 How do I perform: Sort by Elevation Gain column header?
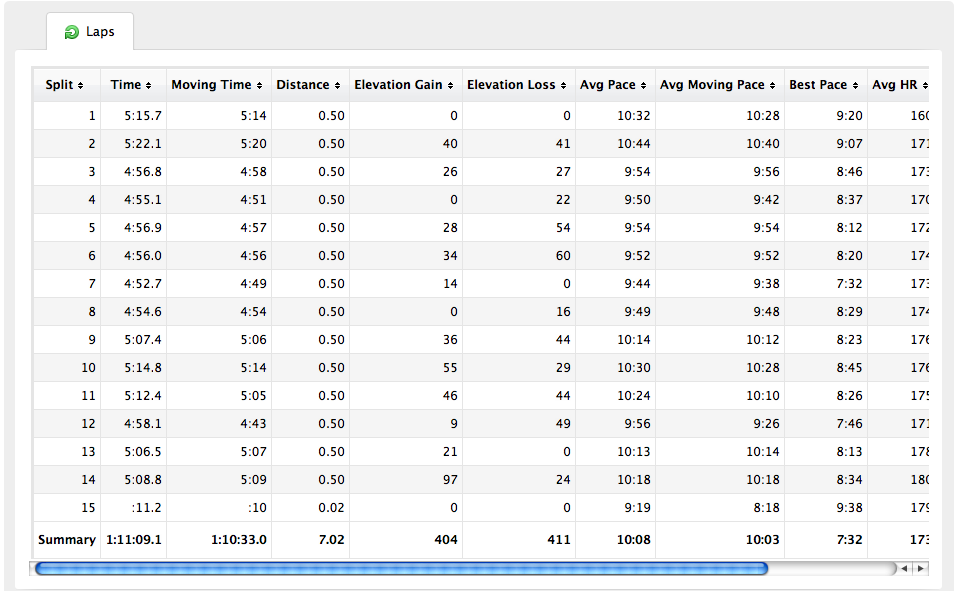coord(405,85)
